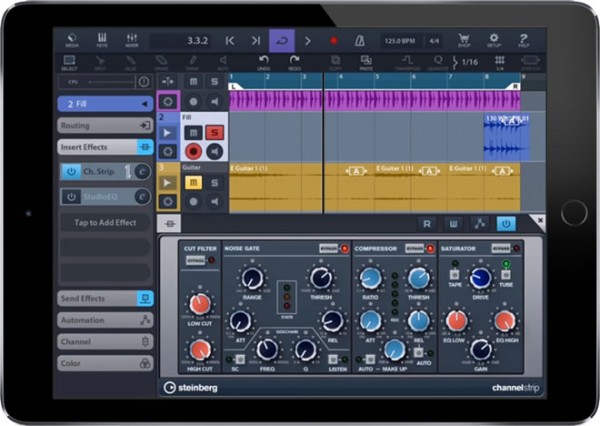Expand the Automation section
600x426 pixels.
105,320
